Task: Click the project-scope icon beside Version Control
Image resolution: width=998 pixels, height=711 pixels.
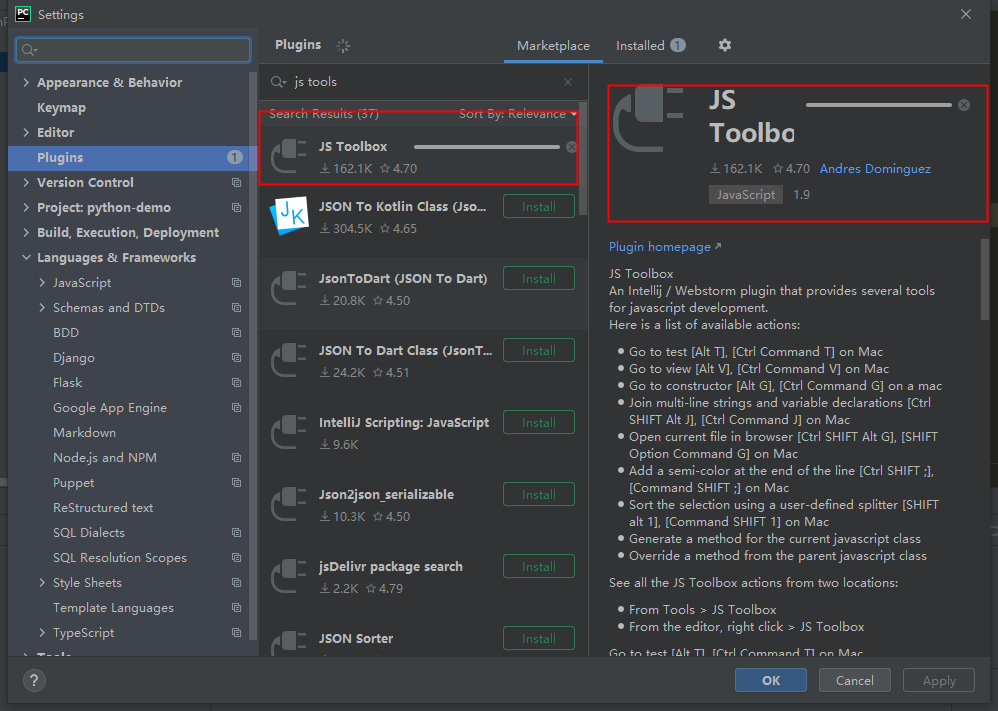Action: click(x=236, y=183)
